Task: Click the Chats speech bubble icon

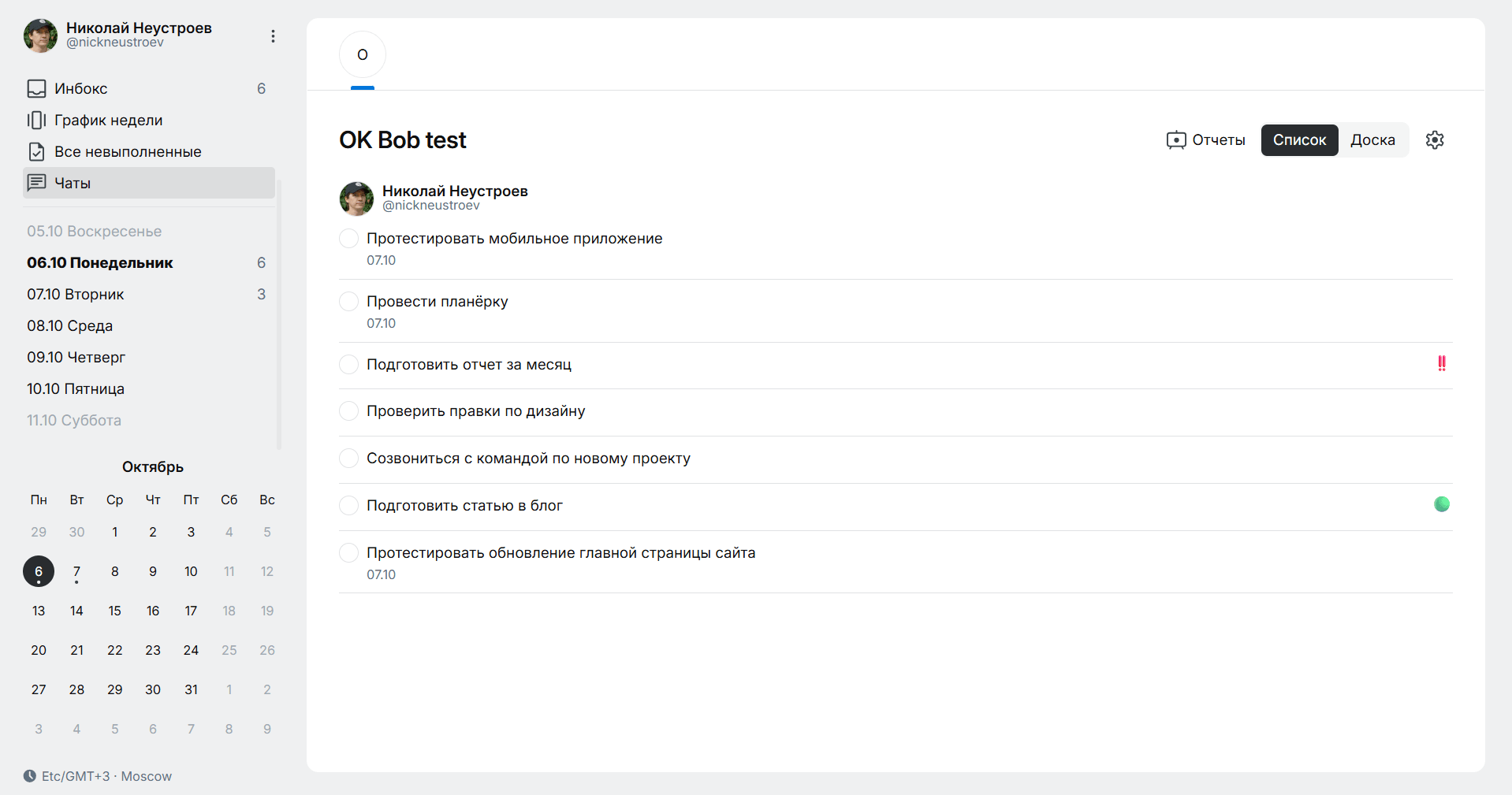Action: (36, 184)
